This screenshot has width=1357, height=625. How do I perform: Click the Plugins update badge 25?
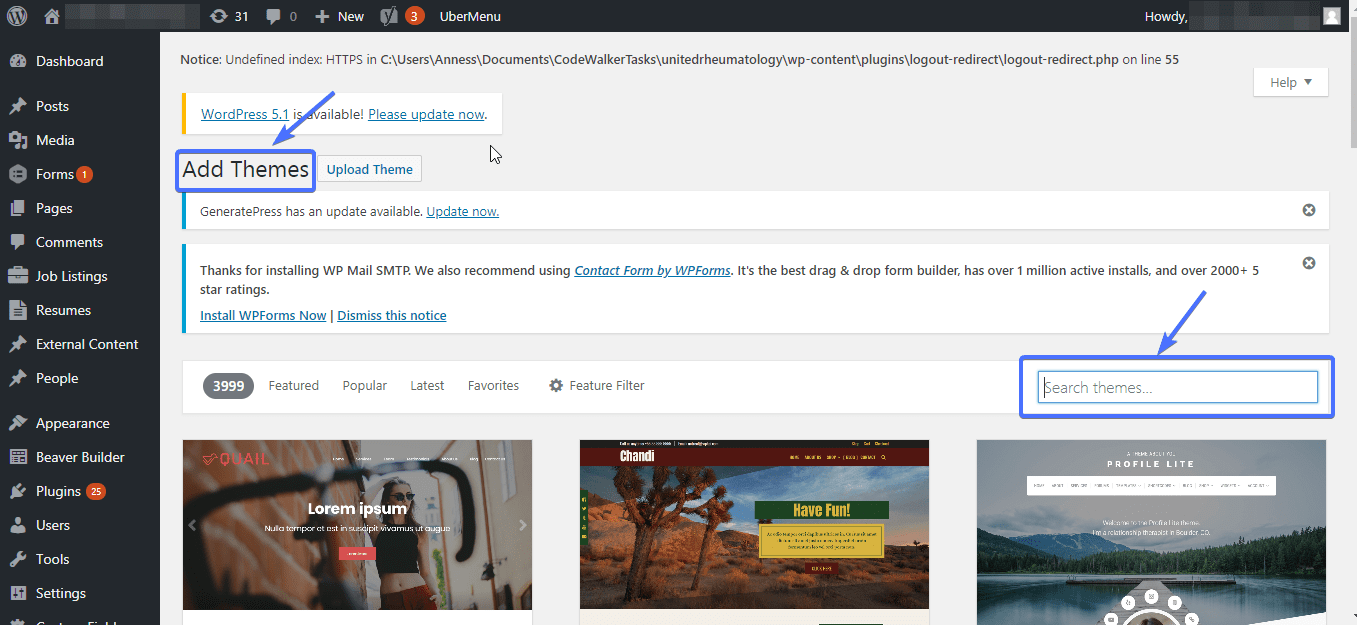[x=96, y=491]
